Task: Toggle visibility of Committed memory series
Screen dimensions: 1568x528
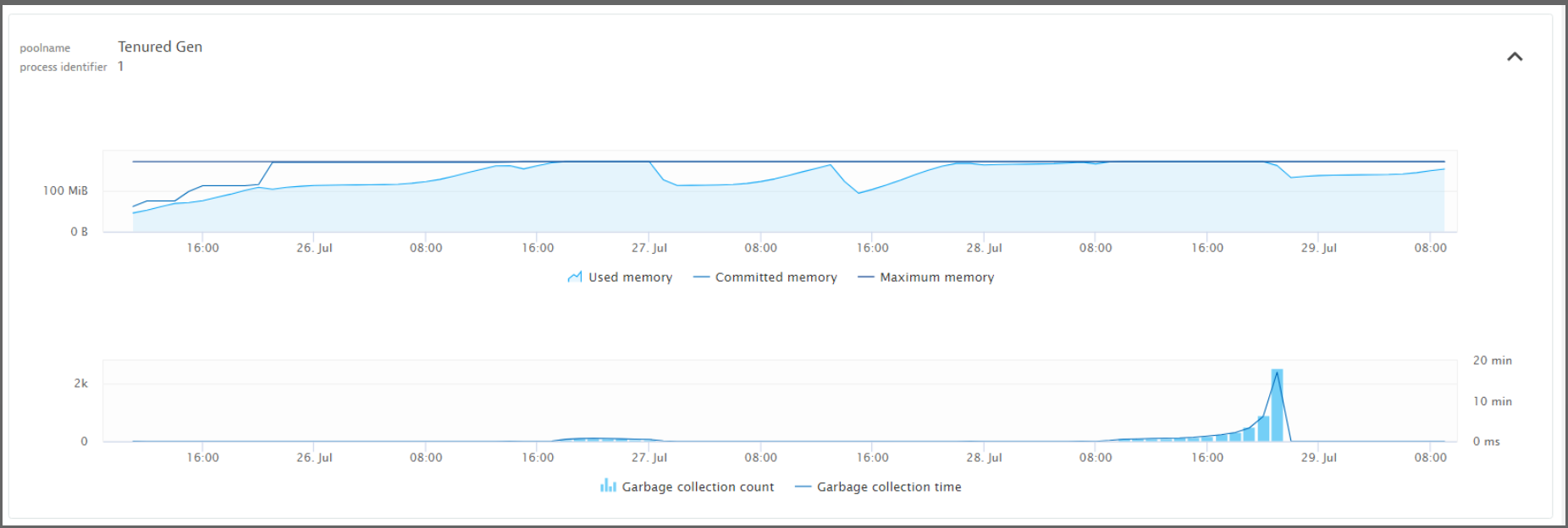Action: [776, 277]
